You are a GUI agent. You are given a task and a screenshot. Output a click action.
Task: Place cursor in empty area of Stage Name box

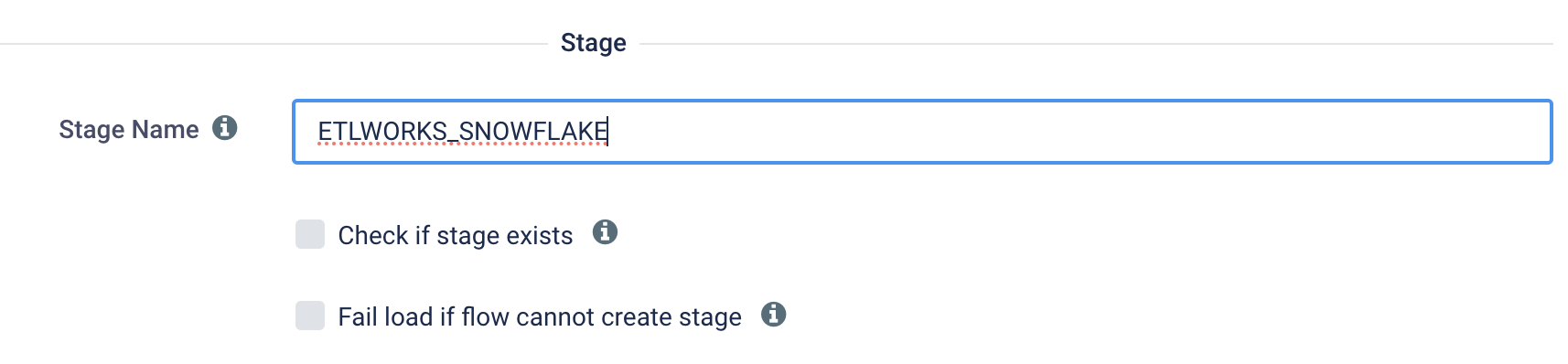coord(1079,132)
